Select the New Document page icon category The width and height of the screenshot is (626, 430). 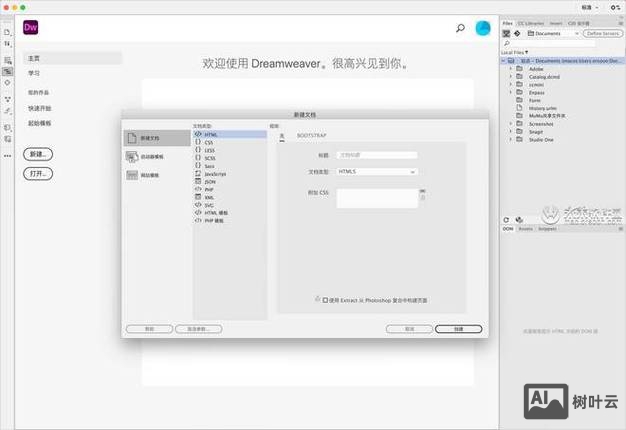tap(157, 138)
